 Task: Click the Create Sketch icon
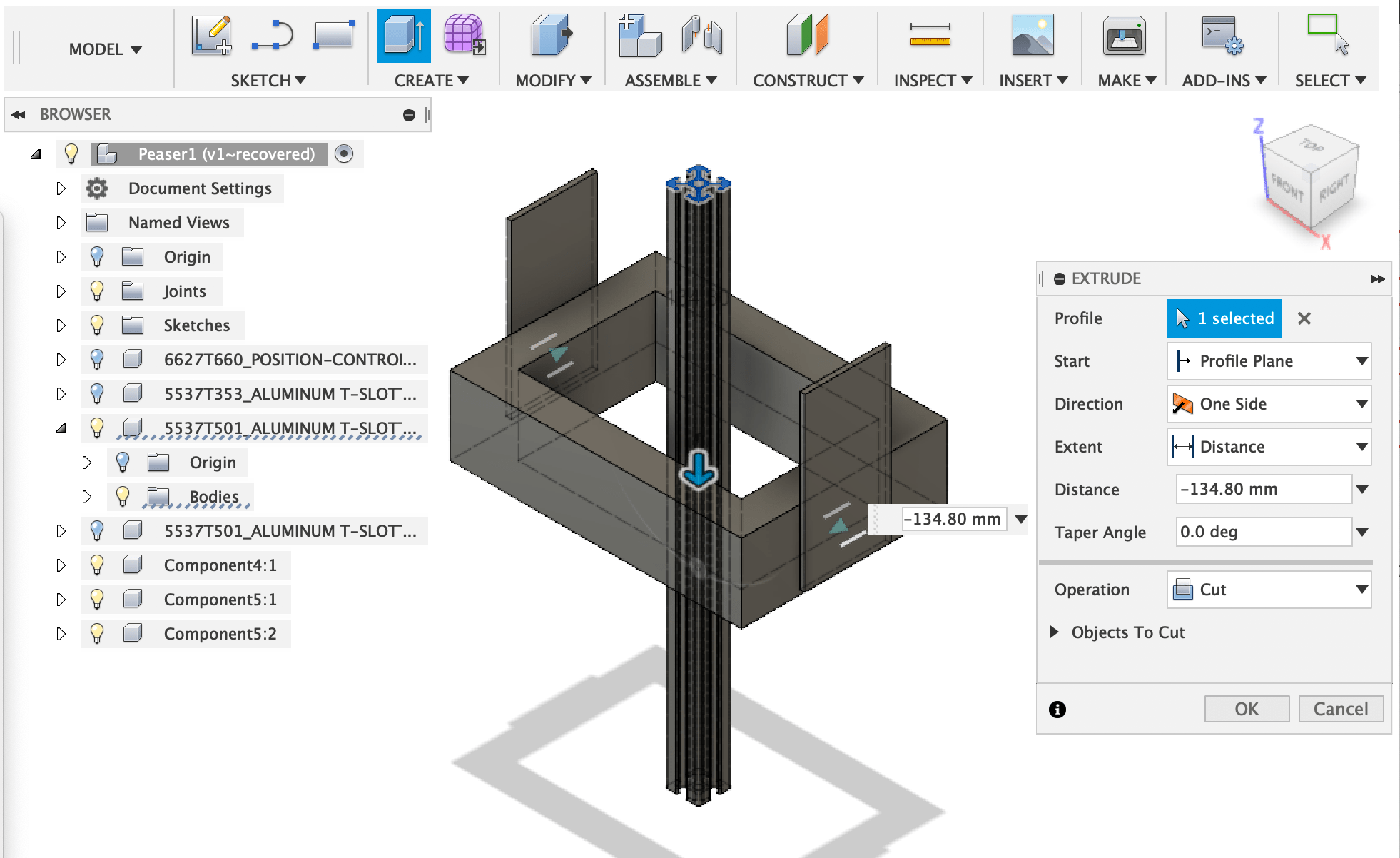(x=211, y=36)
